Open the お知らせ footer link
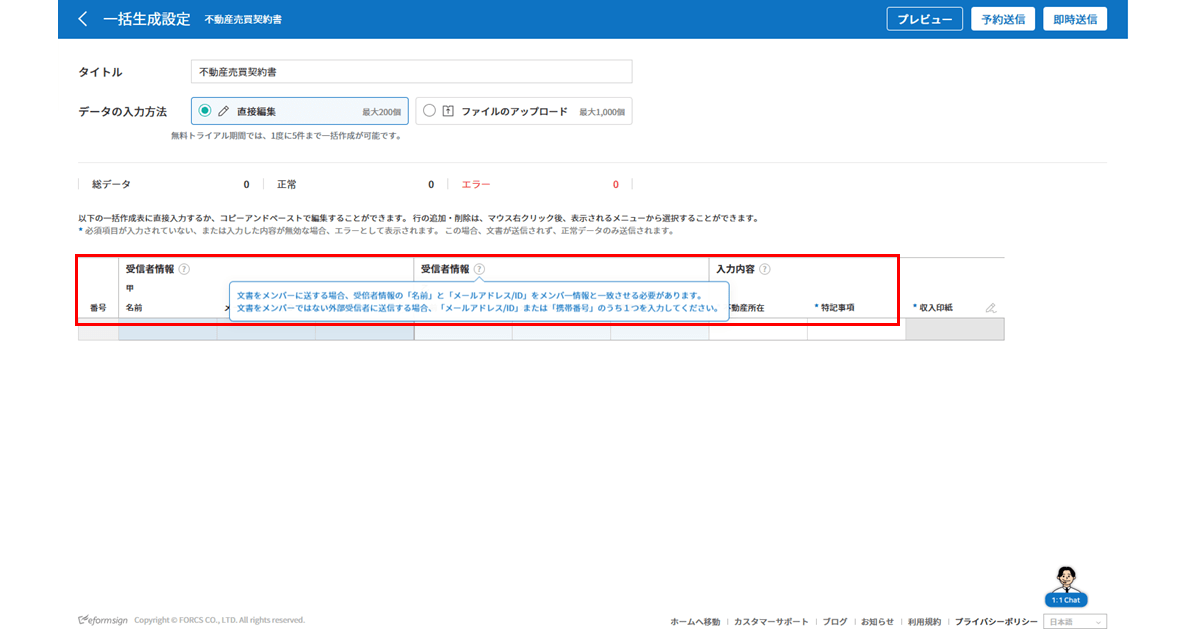This screenshot has width=1188, height=629. pos(877,621)
